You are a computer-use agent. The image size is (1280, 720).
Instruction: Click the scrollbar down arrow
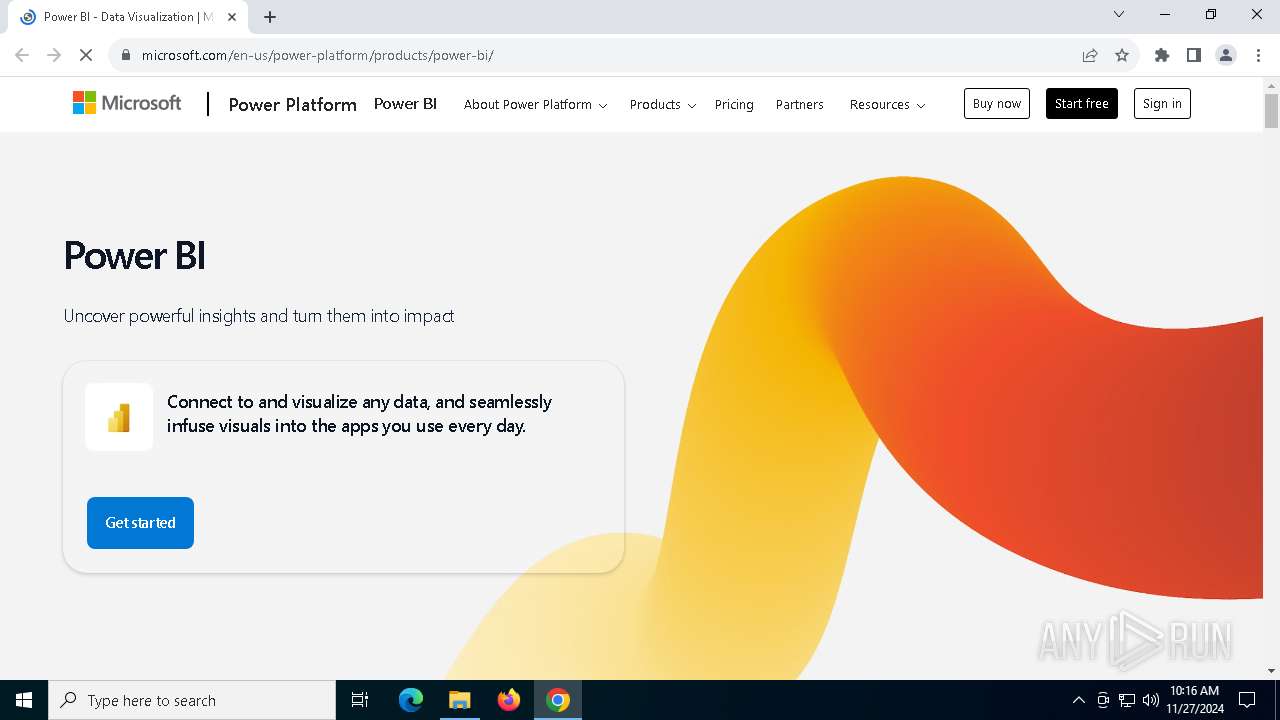1271,671
